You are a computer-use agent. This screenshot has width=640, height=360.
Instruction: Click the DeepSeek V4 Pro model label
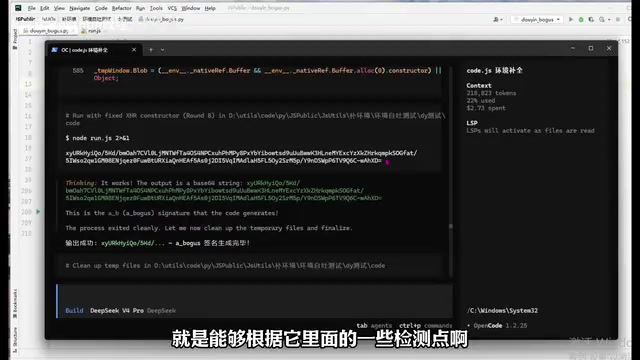point(117,311)
